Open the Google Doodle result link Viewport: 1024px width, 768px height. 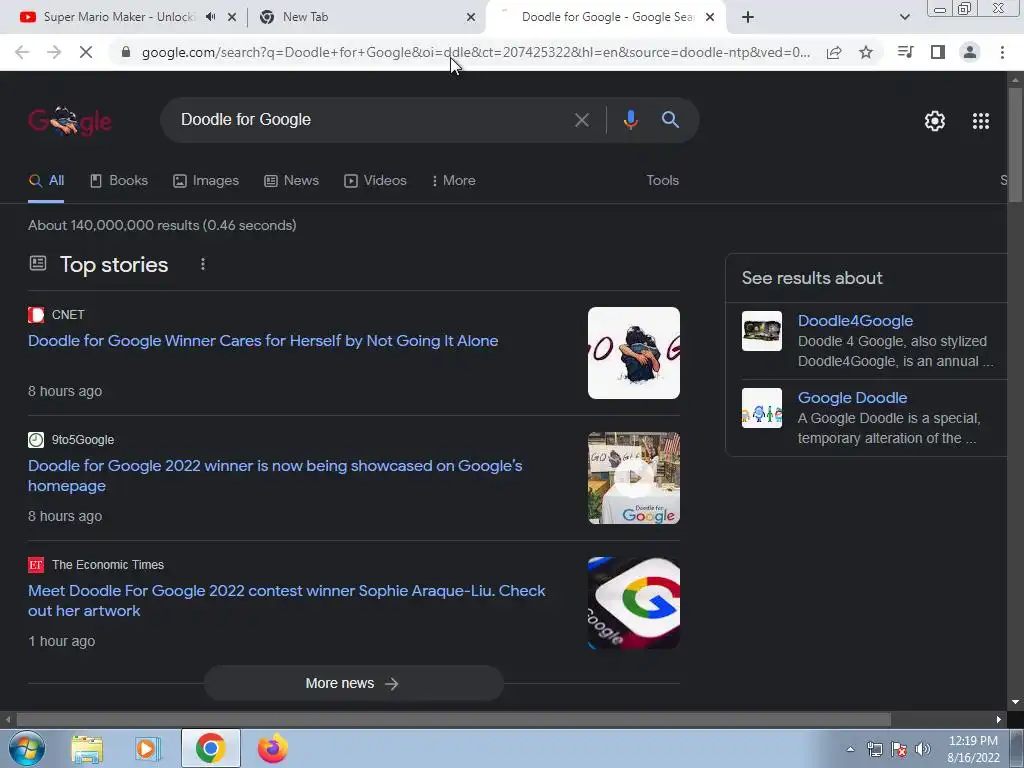852,398
